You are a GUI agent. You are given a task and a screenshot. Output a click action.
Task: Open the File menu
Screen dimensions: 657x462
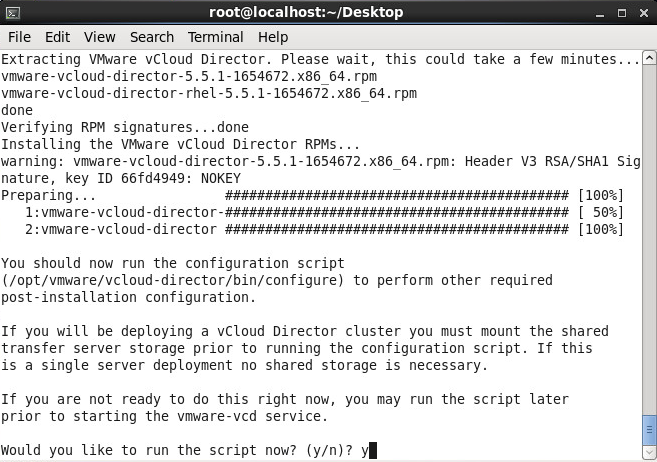click(x=19, y=37)
